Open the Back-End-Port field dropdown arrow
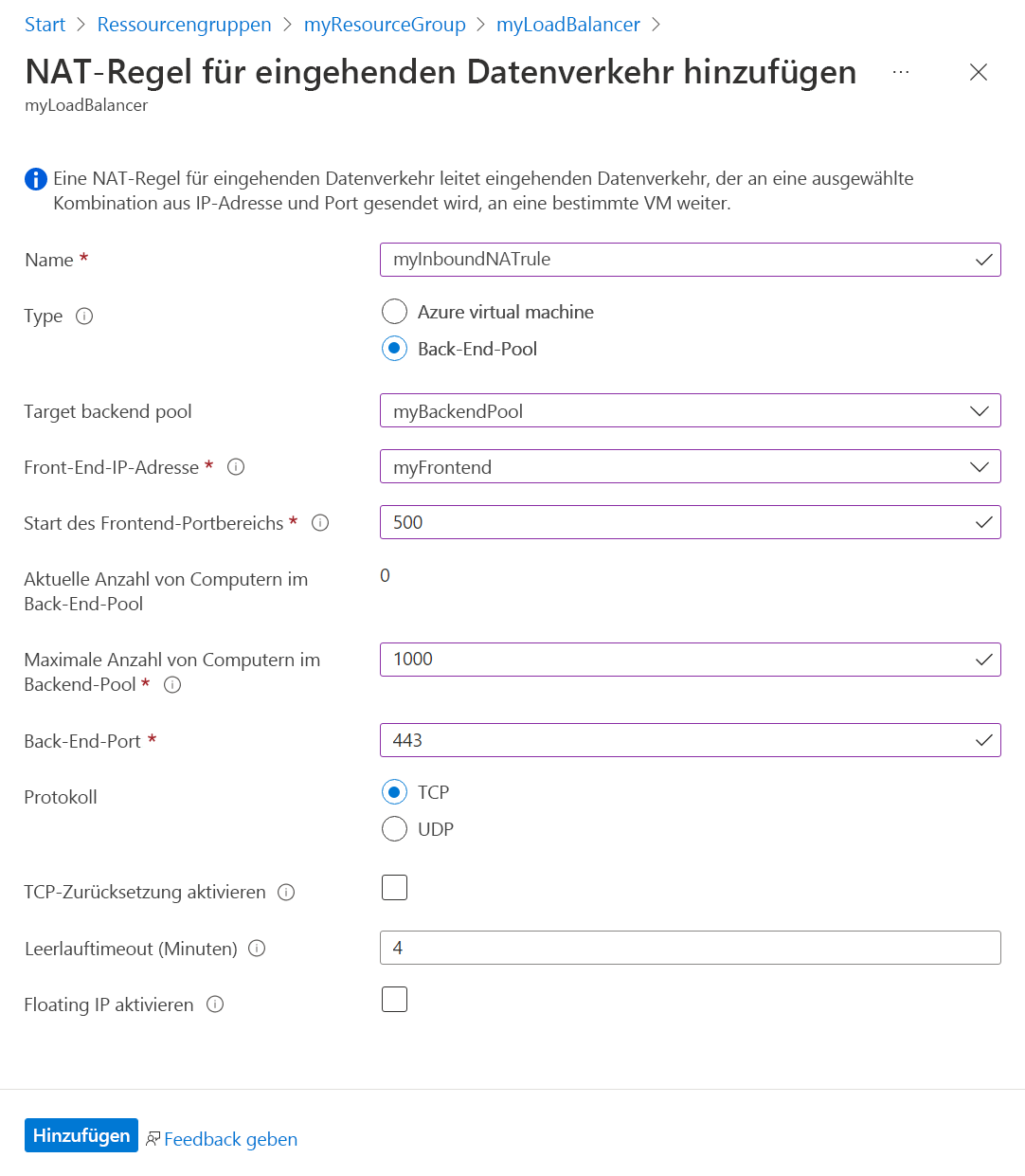Screen dimensions: 1025x1176 click(983, 740)
